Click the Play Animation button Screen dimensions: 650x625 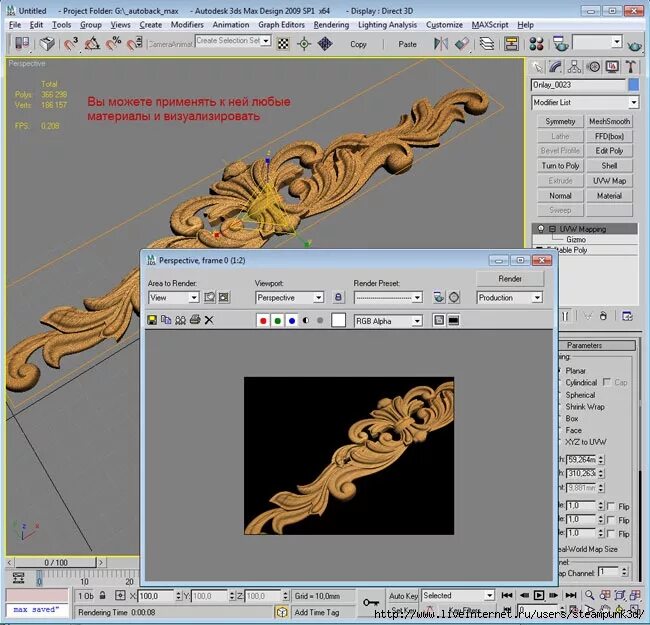[x=539, y=595]
